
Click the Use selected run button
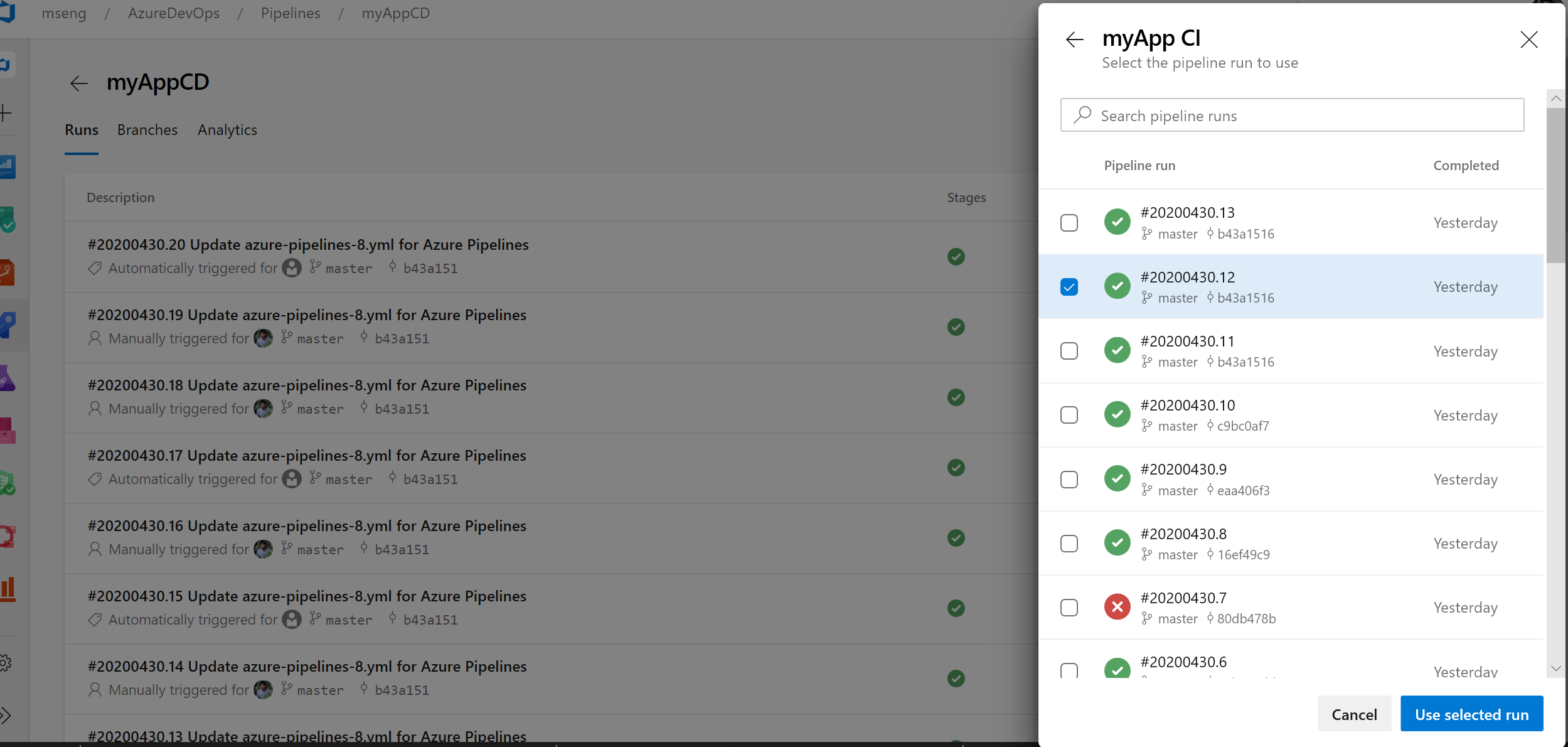click(1472, 714)
